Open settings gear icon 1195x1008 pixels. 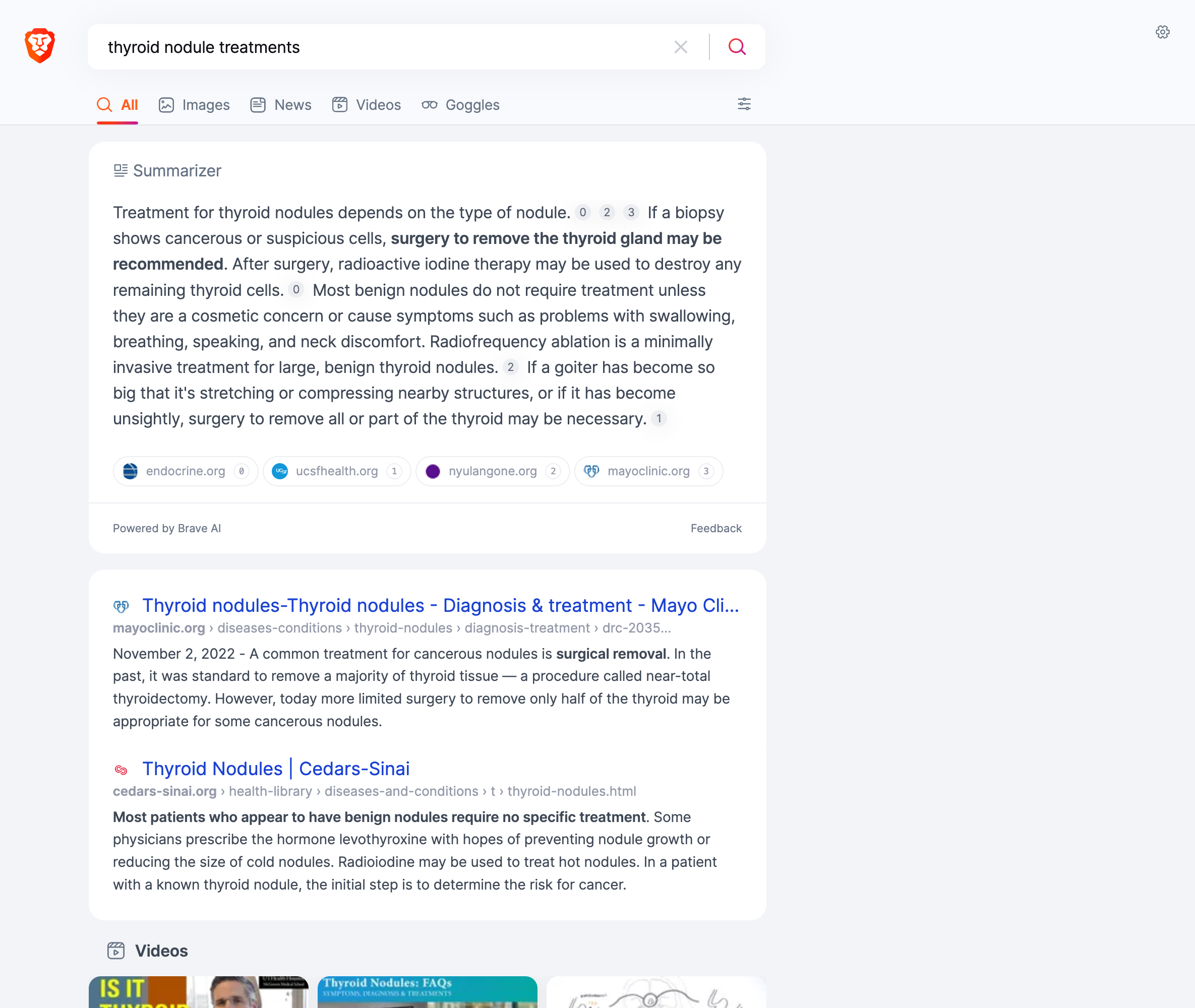pos(1162,32)
